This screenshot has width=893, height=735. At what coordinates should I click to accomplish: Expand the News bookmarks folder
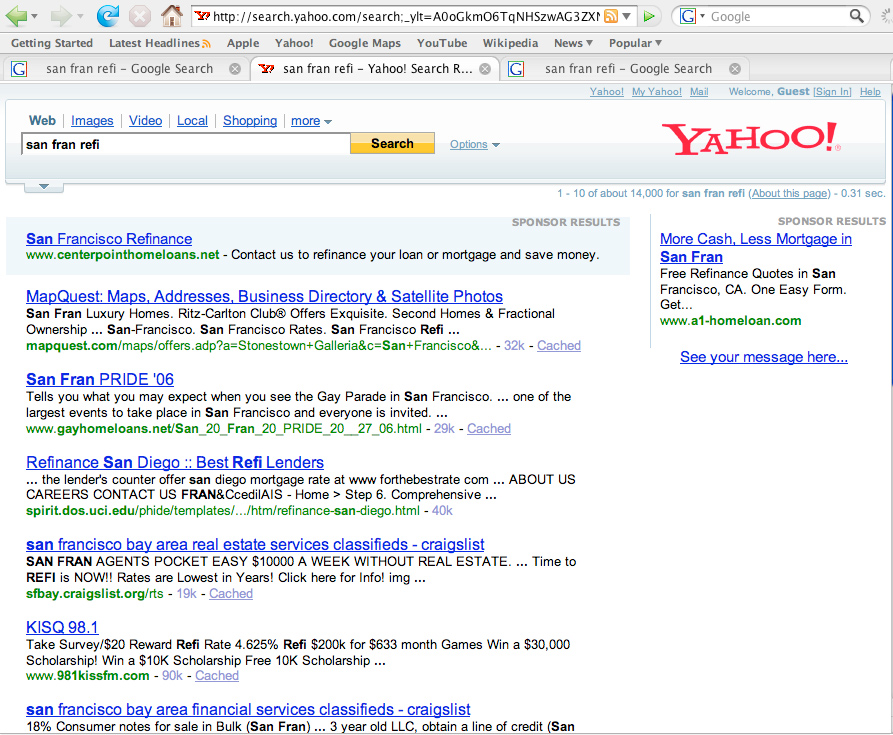pyautogui.click(x=574, y=43)
